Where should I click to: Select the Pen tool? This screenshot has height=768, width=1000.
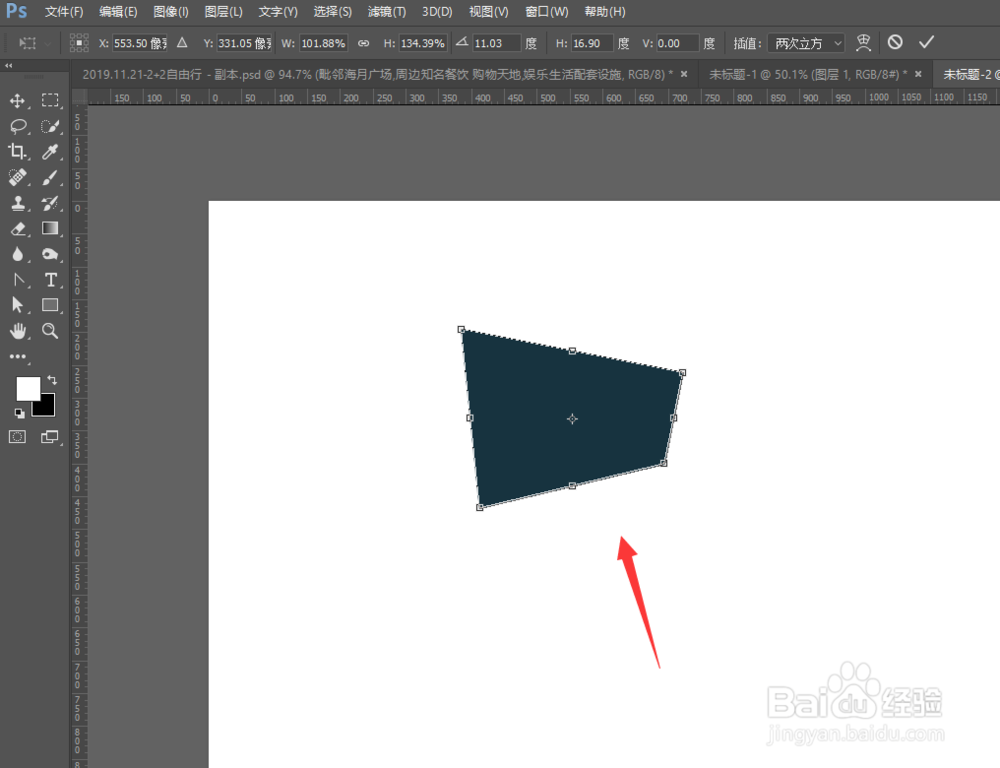(x=17, y=279)
